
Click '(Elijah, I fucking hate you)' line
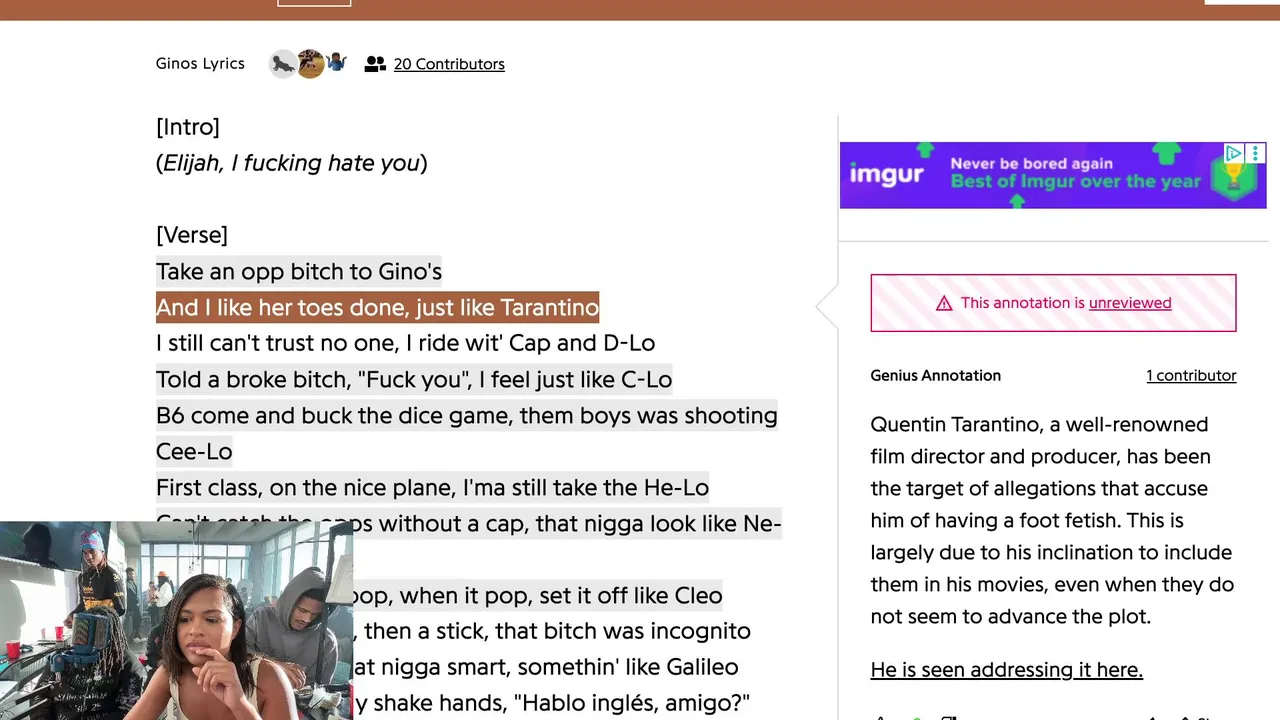coord(292,163)
